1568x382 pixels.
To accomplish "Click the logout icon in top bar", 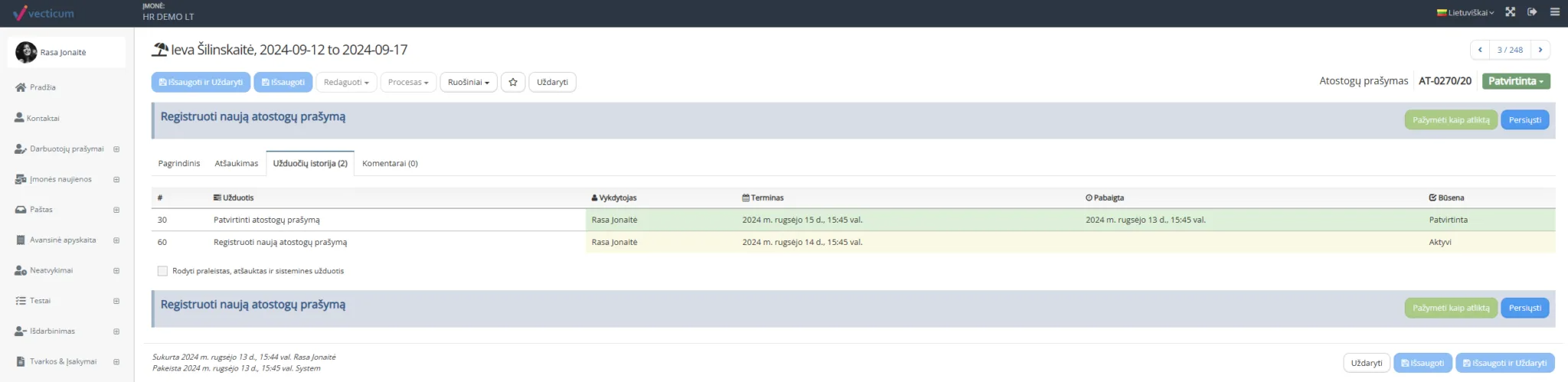I will (1531, 12).
